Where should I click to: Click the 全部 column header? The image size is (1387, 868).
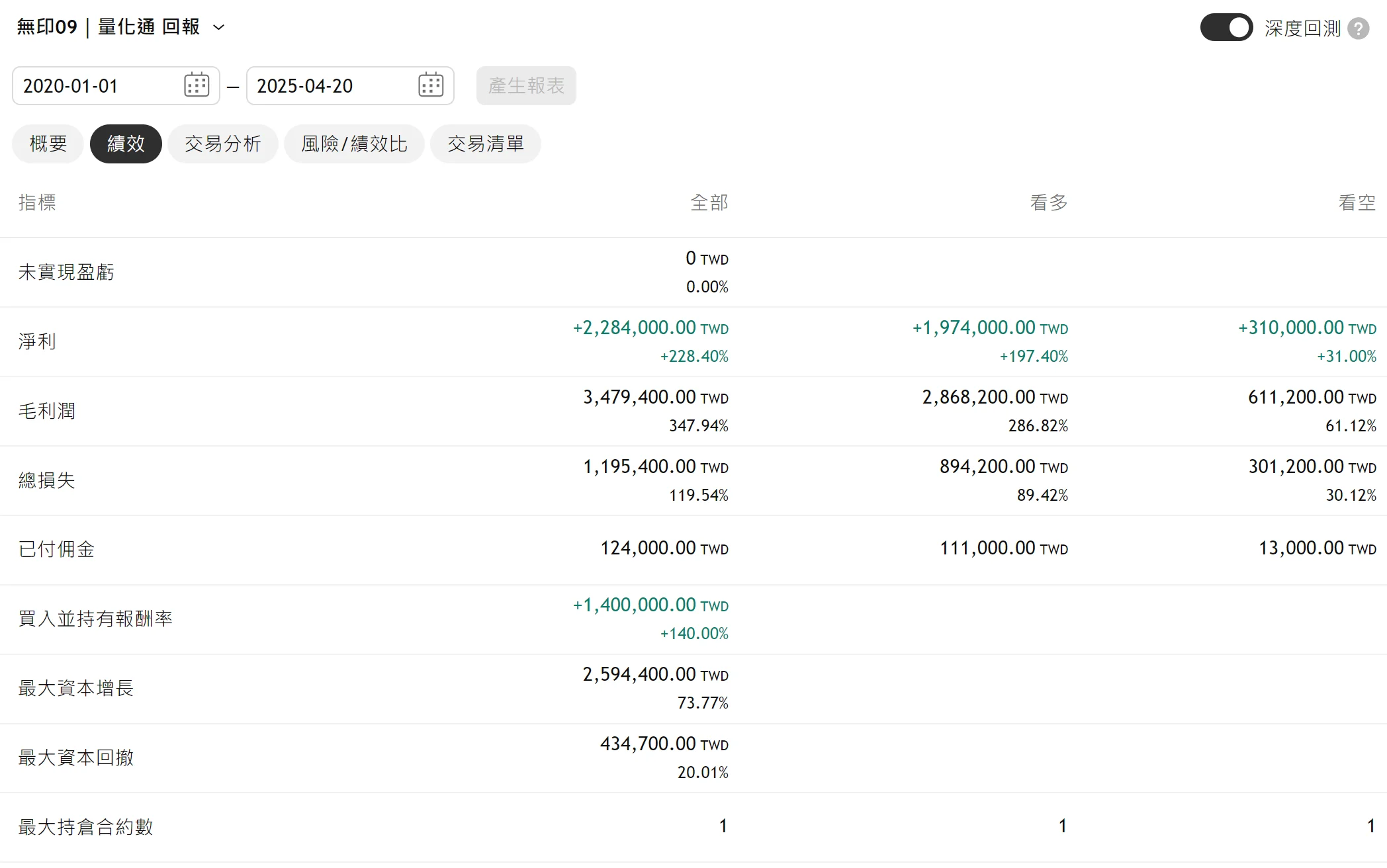click(x=709, y=202)
